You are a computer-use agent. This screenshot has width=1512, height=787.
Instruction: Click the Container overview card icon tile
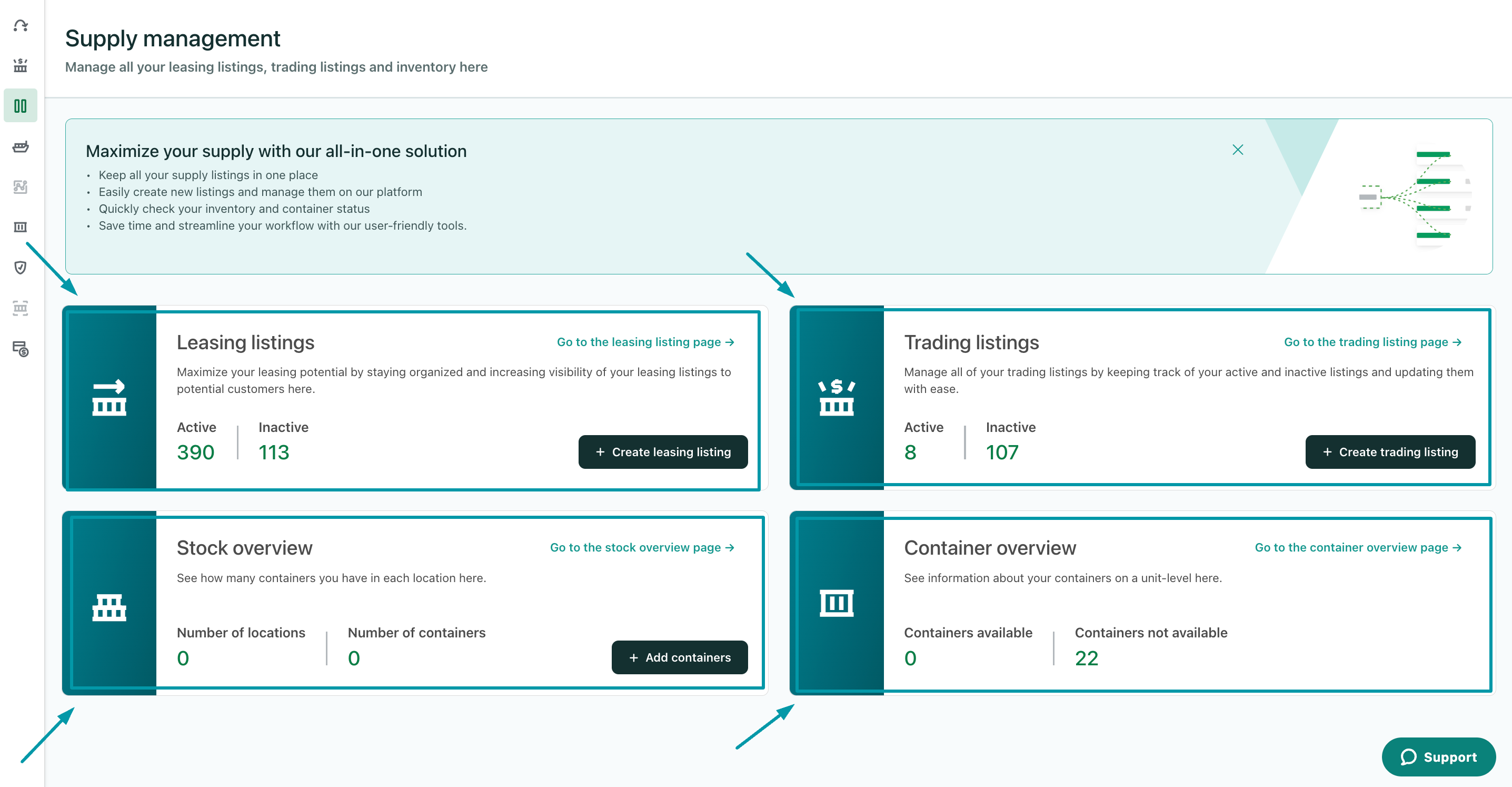(837, 603)
